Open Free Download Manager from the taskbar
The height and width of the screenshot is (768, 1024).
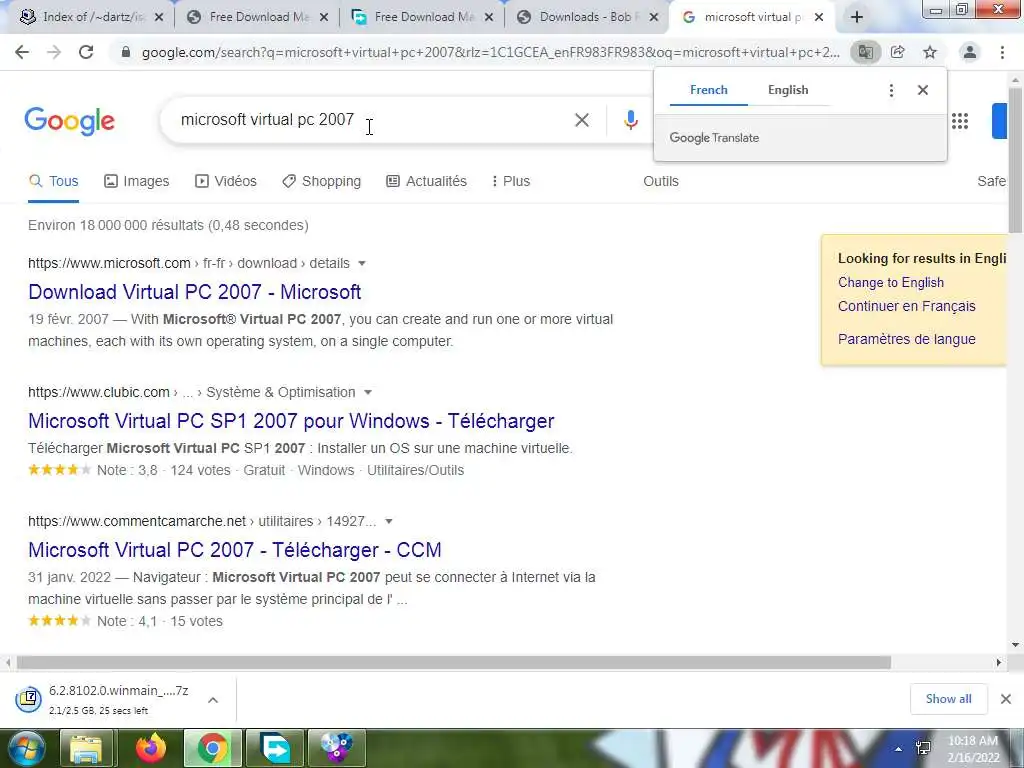point(275,748)
